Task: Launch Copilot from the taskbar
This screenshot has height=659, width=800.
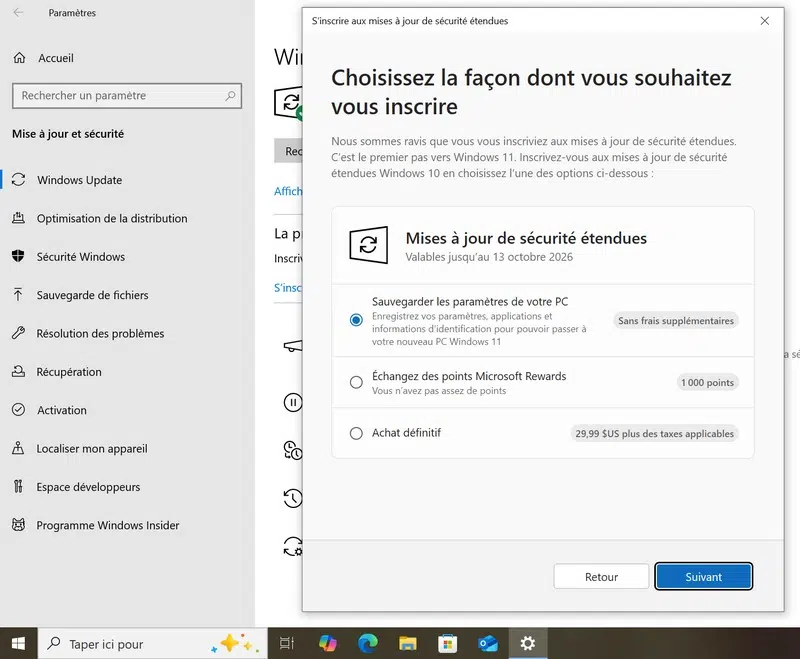Action: 328,644
